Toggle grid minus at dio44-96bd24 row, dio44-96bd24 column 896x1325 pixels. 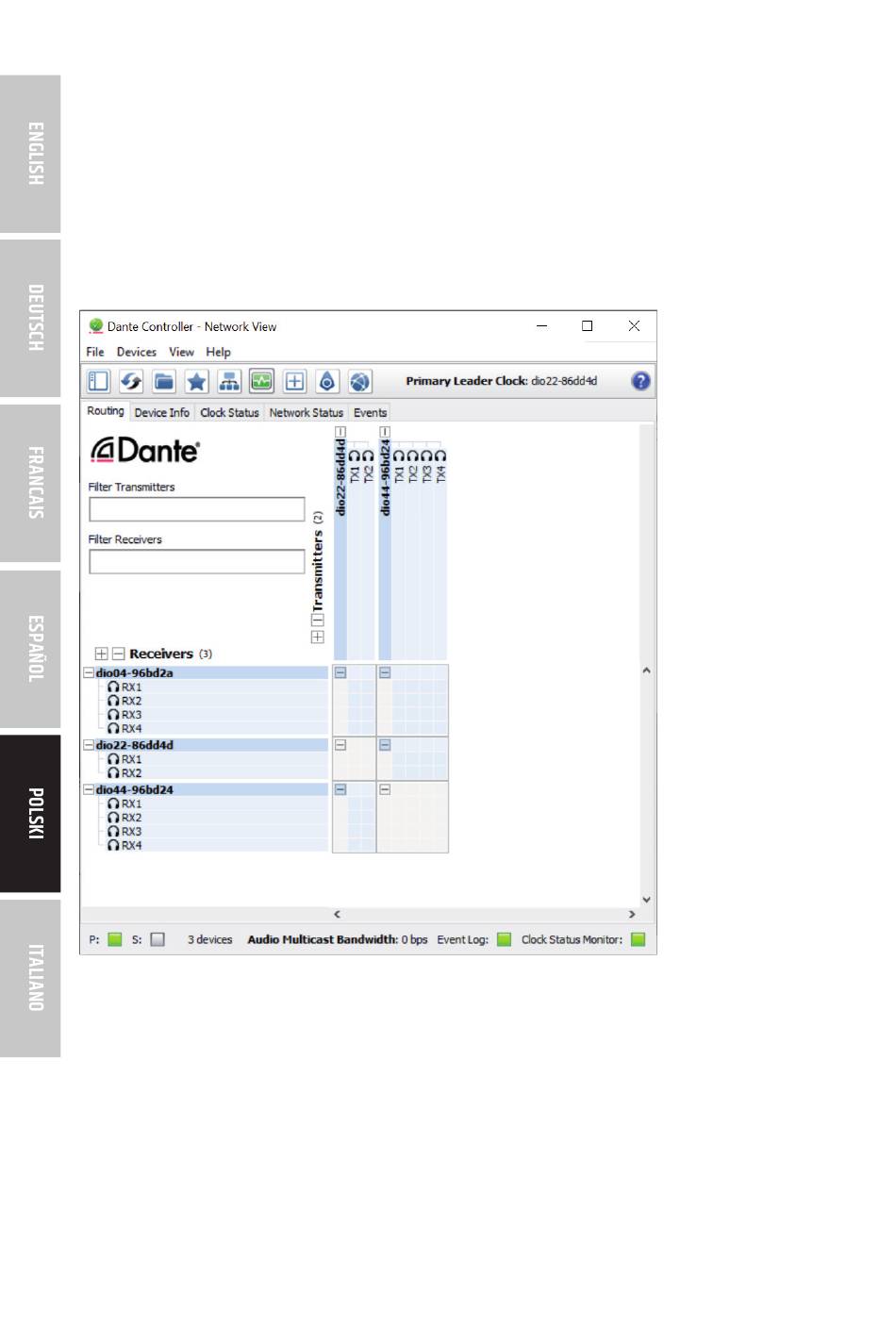(385, 789)
